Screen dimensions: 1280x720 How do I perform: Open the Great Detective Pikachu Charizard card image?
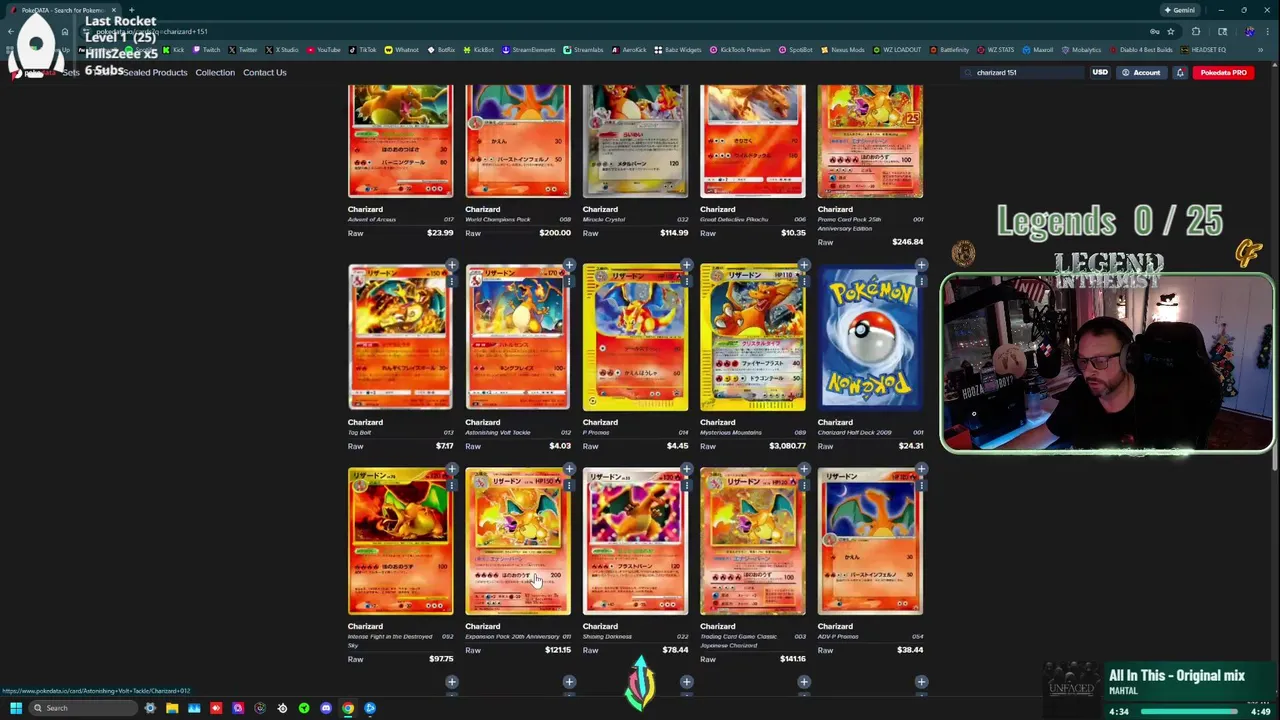click(x=753, y=141)
